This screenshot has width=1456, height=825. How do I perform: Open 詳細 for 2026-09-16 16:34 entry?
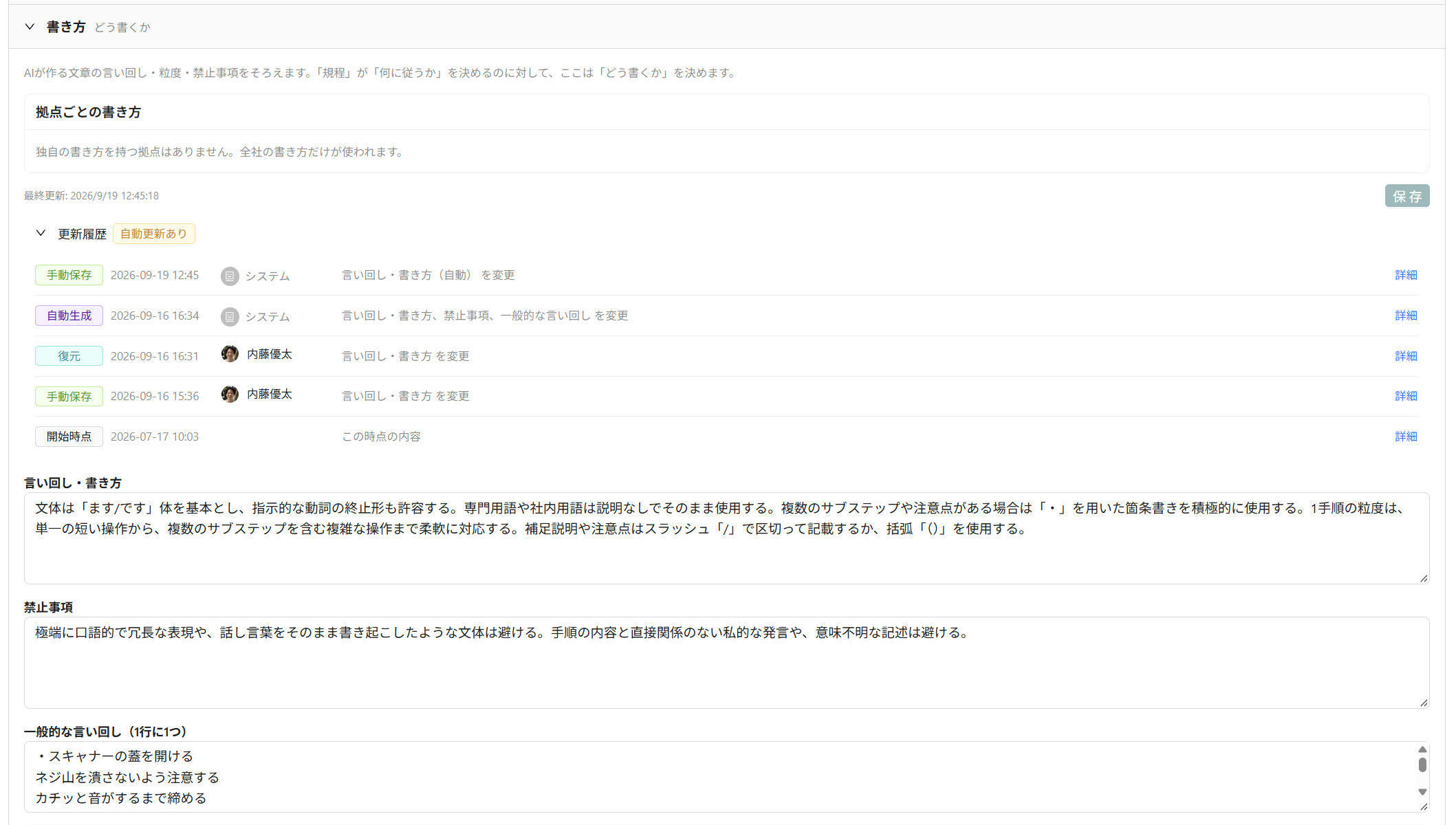(1405, 316)
